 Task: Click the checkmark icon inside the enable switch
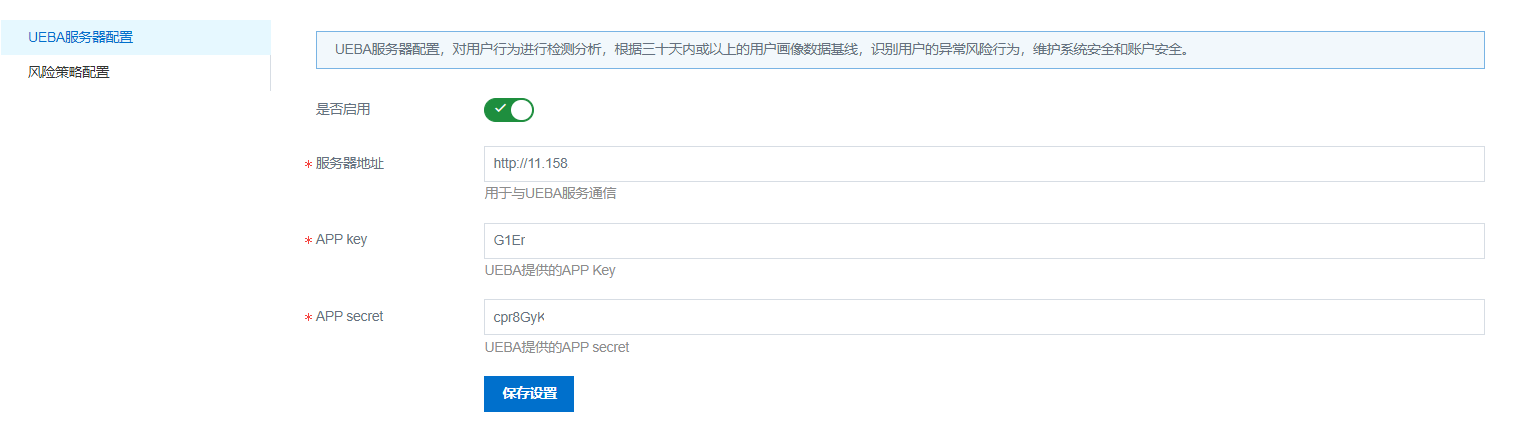(x=499, y=109)
